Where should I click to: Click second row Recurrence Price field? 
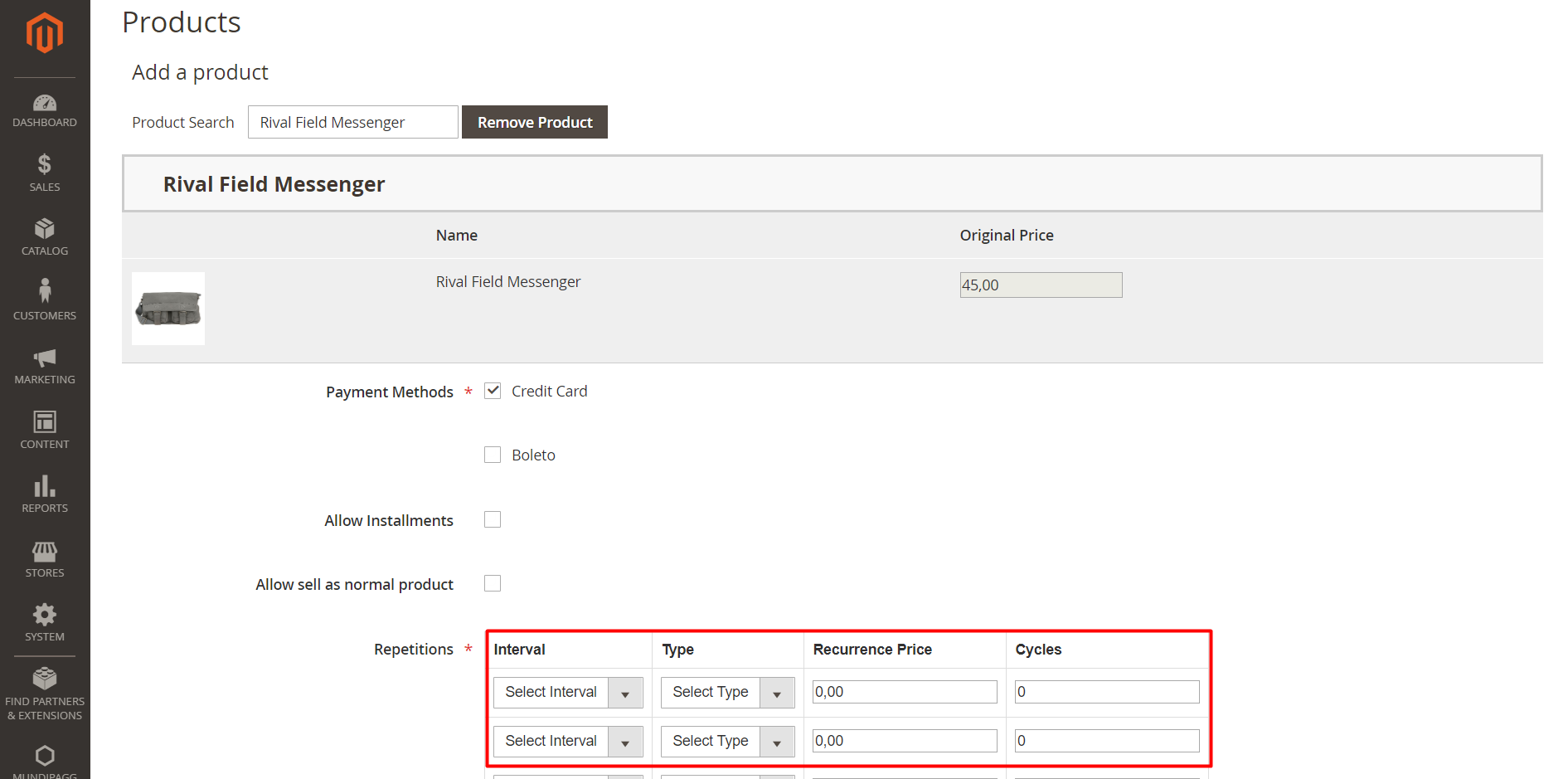[x=905, y=741]
